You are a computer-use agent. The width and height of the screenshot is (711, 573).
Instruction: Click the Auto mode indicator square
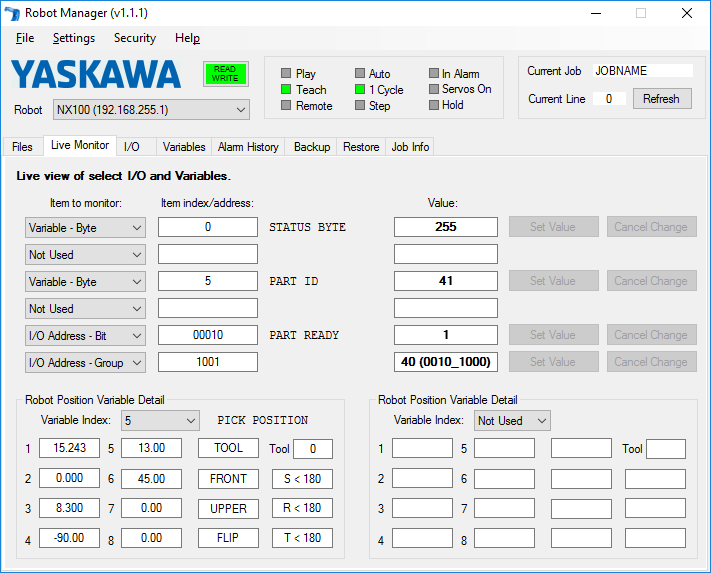click(360, 74)
